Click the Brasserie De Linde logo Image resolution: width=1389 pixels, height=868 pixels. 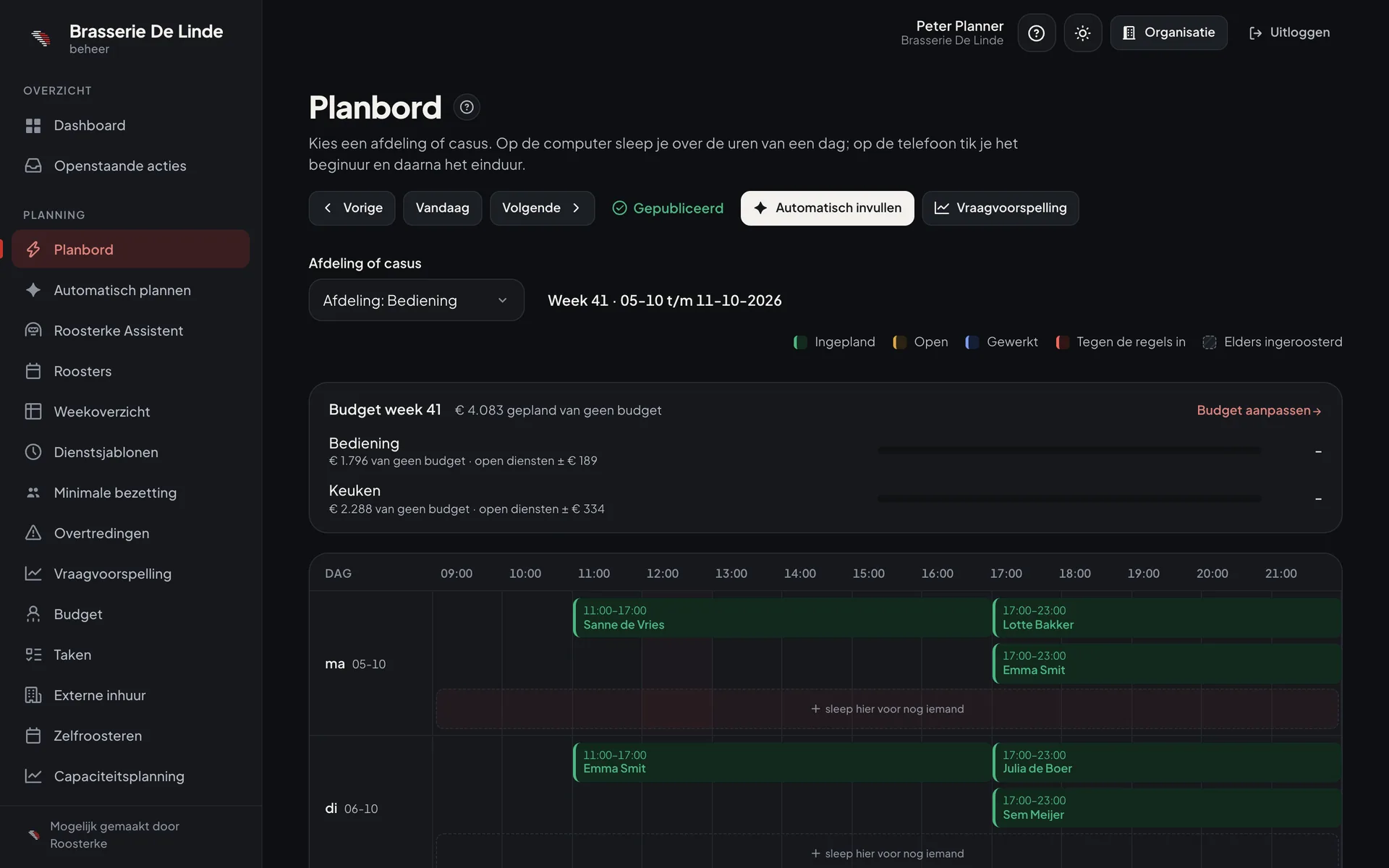coord(41,38)
